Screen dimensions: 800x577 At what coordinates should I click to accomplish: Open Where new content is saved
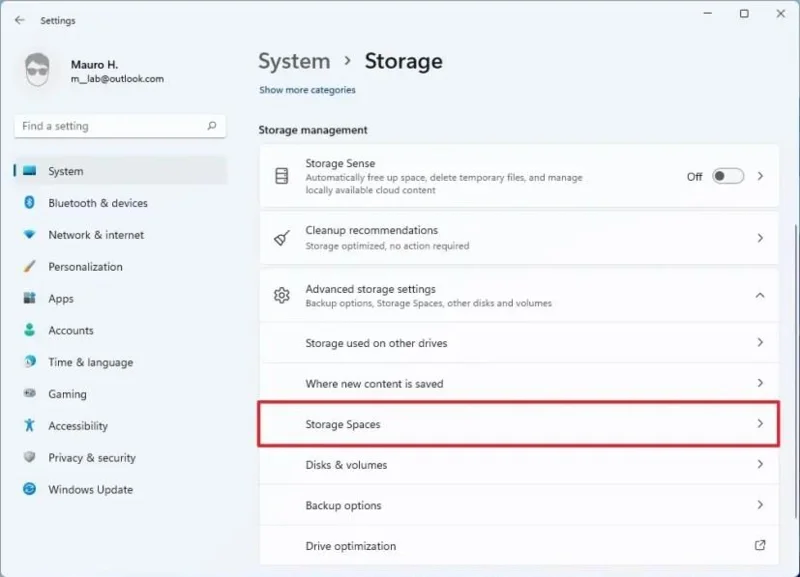518,383
